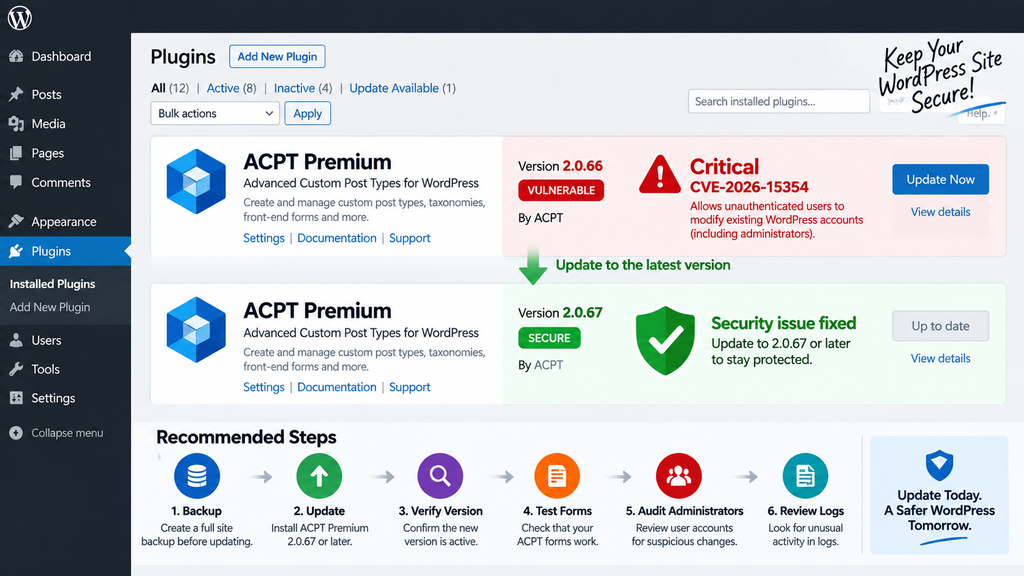This screenshot has height=576, width=1024.
Task: Show All plugins filter
Action: pyautogui.click(x=170, y=88)
